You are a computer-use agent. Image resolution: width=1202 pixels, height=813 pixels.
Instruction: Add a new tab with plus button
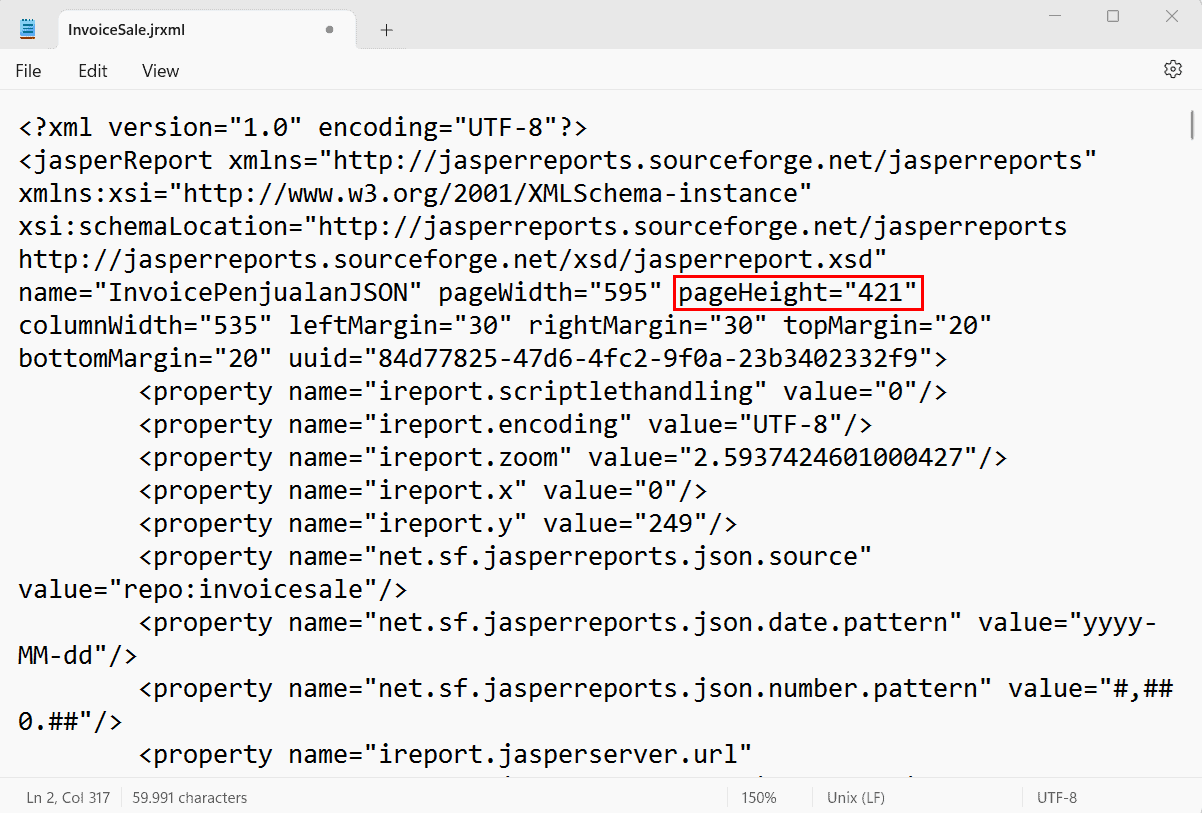click(387, 30)
